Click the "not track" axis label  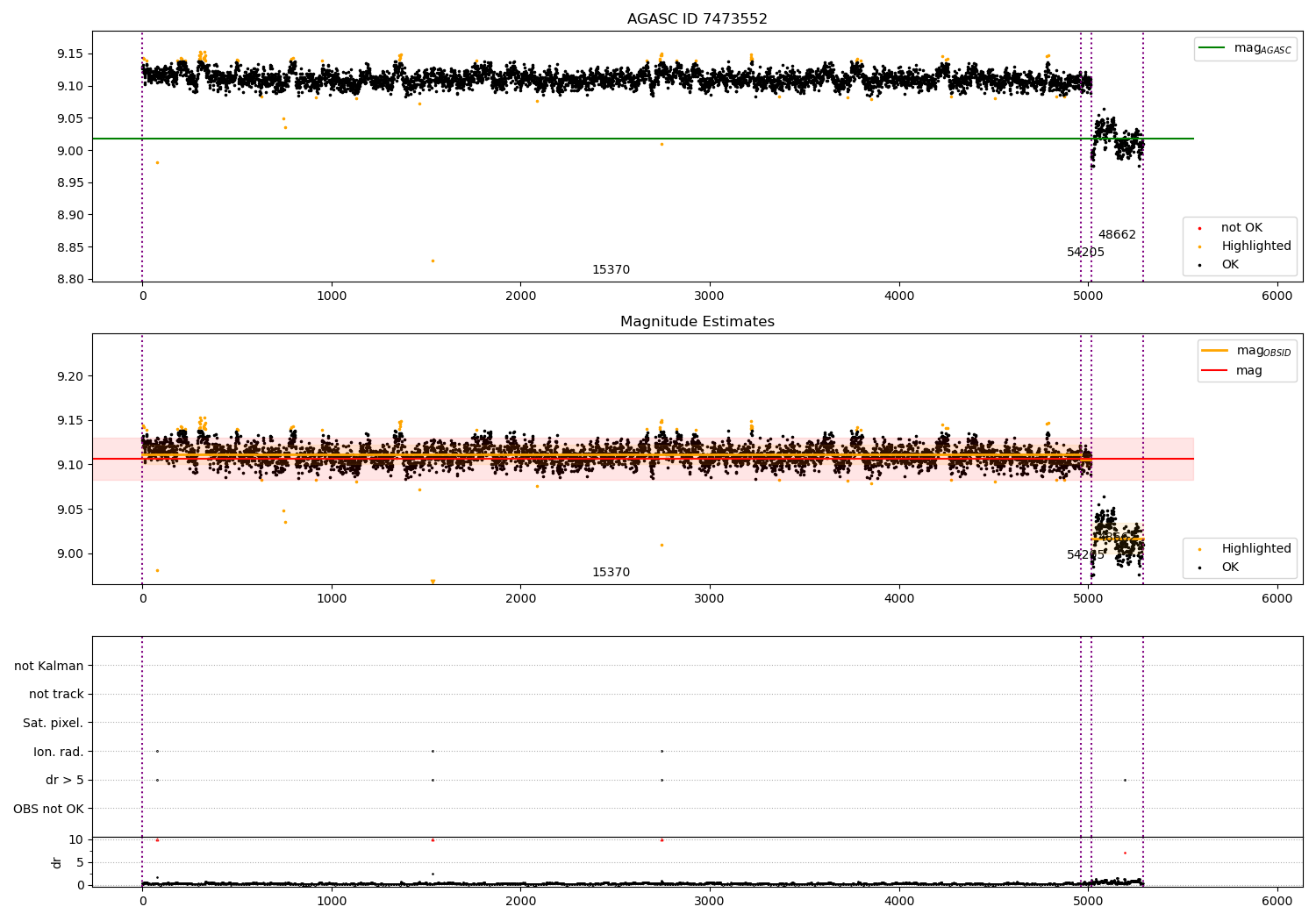[x=56, y=695]
